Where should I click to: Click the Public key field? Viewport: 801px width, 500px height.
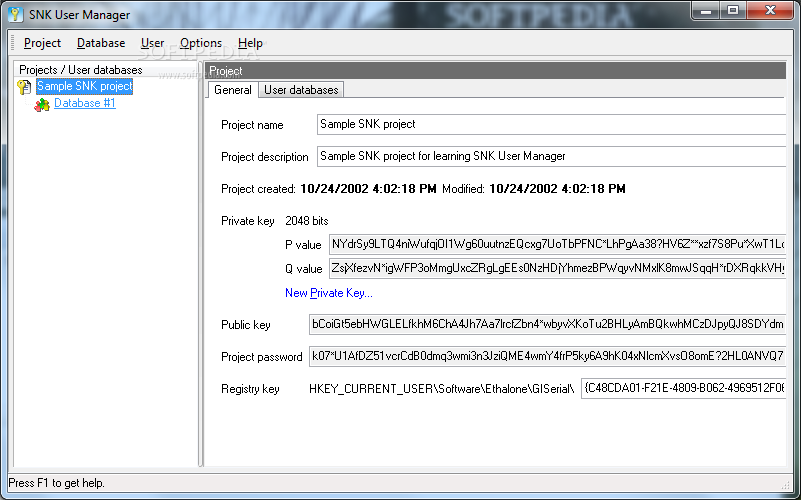pos(547,324)
